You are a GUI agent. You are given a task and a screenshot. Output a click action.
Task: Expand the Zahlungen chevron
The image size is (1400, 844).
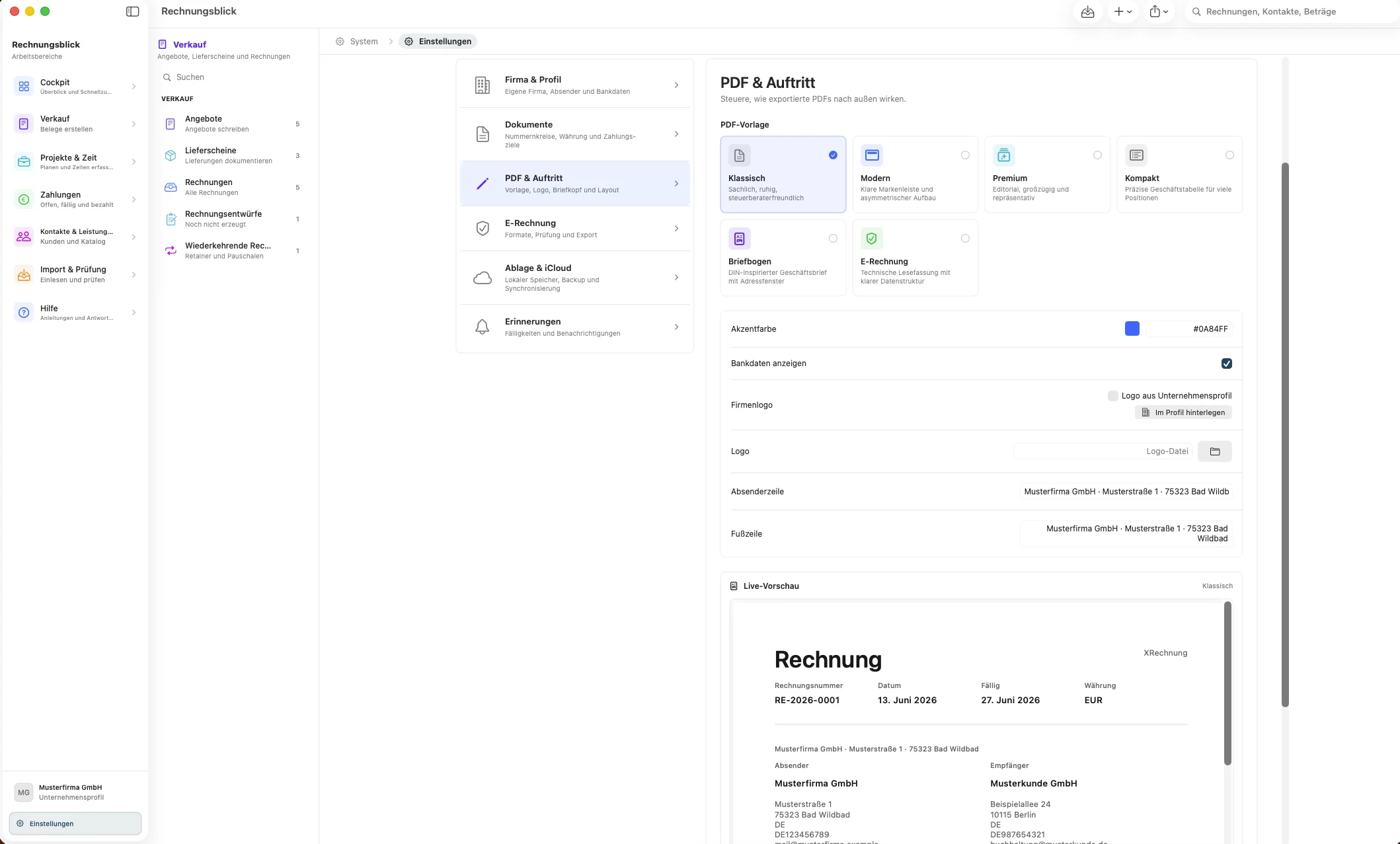click(134, 200)
